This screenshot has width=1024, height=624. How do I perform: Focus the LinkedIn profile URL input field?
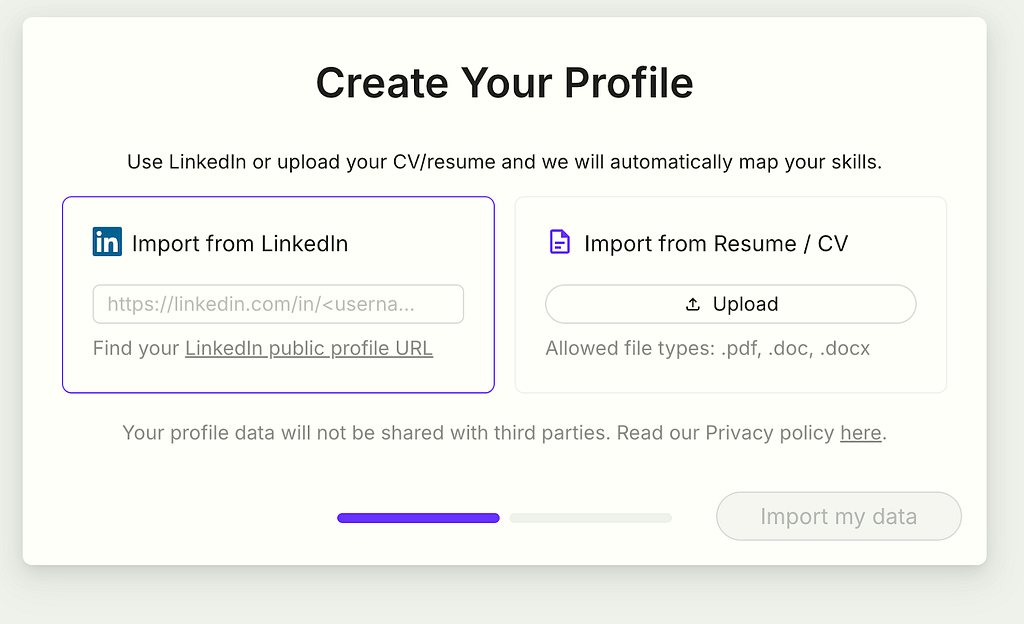pyautogui.click(x=278, y=304)
